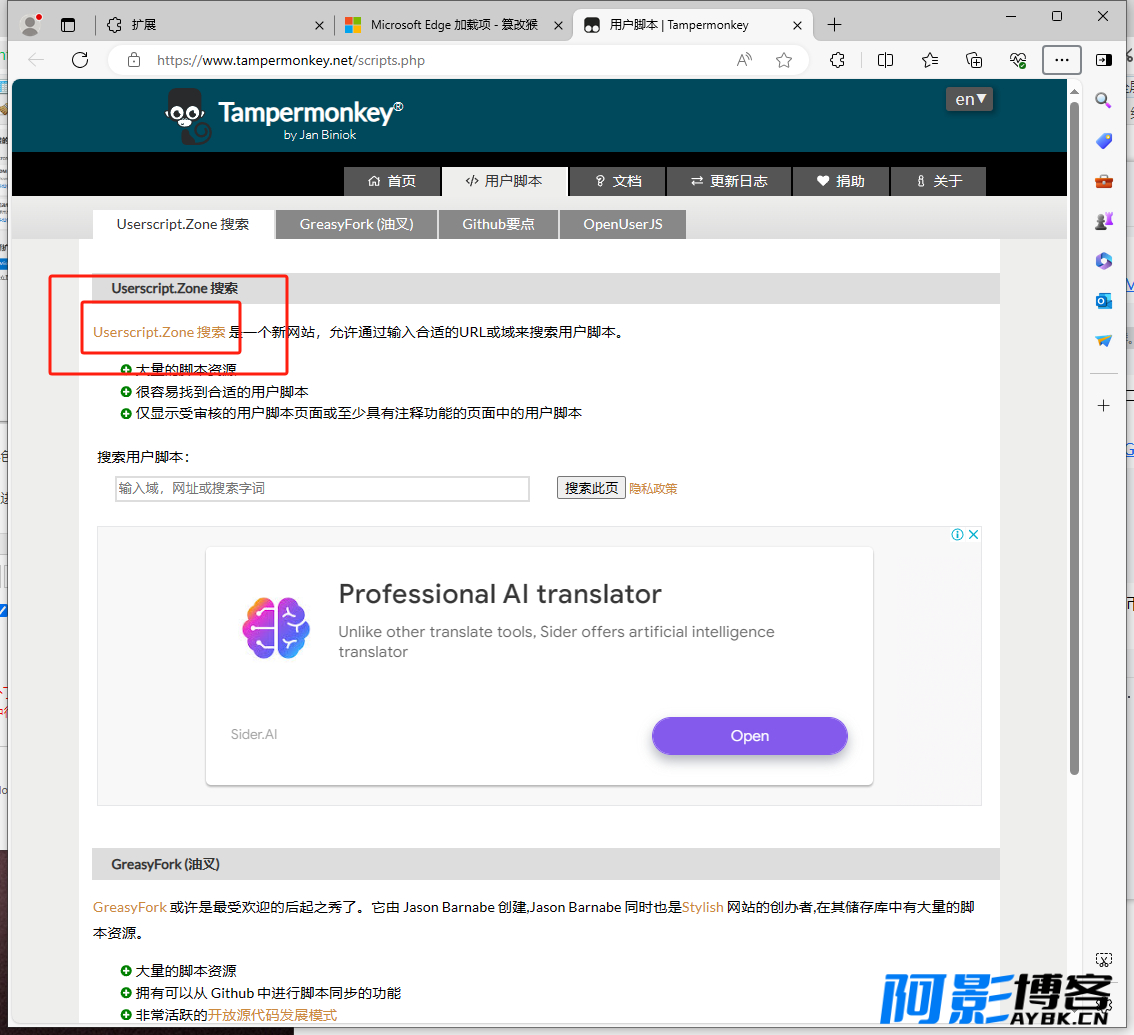The image size is (1134, 1035).
Task: Click the Tampermonkey logo
Action: click(x=284, y=116)
